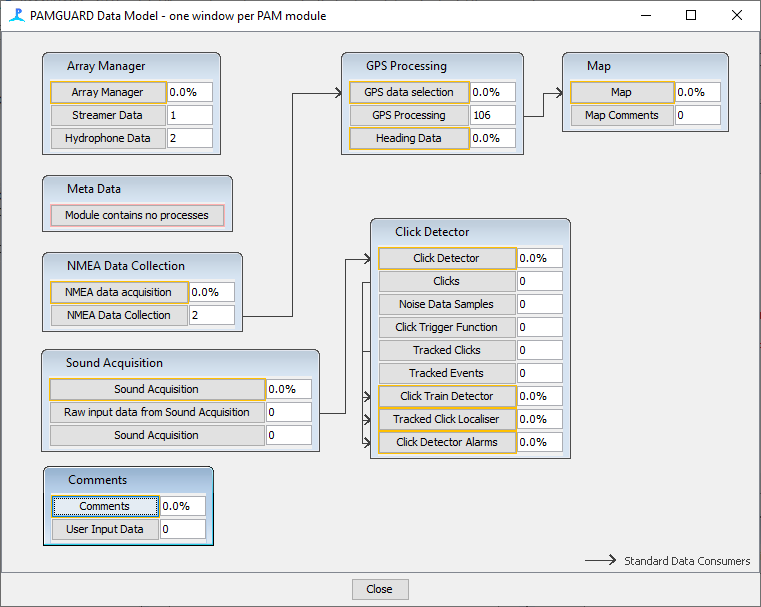Click the focused Comments process button
This screenshot has height=607, width=761.
coord(105,506)
